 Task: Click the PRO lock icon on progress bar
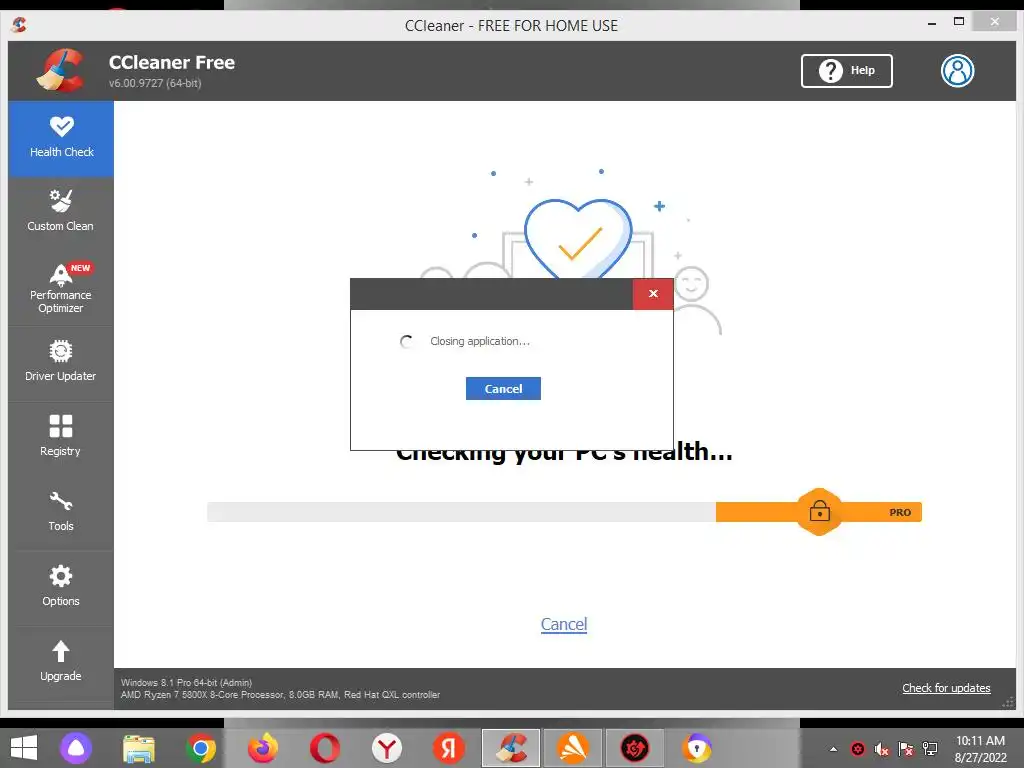click(820, 511)
